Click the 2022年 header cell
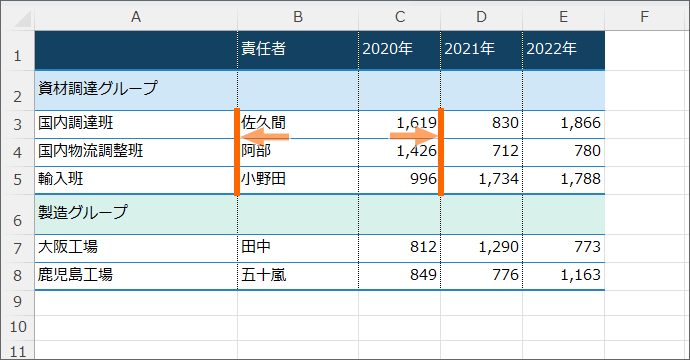 point(564,51)
